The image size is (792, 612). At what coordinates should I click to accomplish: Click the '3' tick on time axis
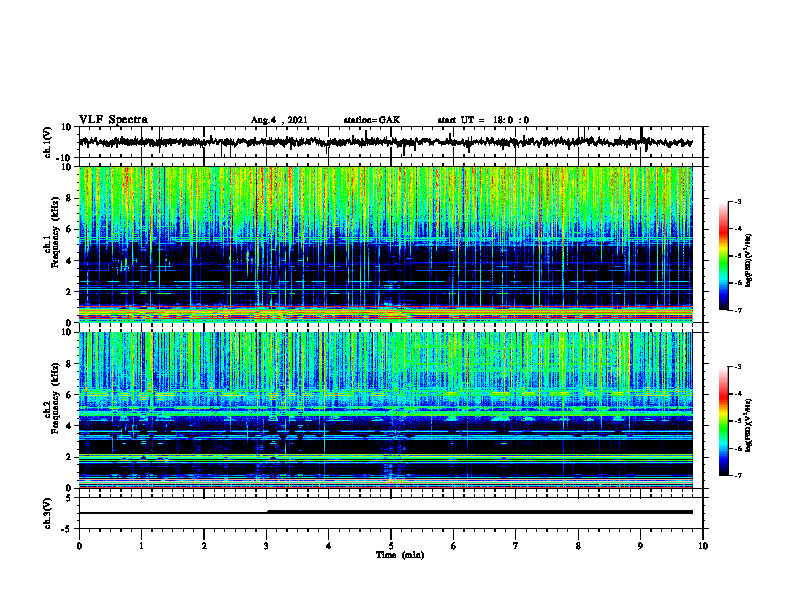click(x=266, y=546)
